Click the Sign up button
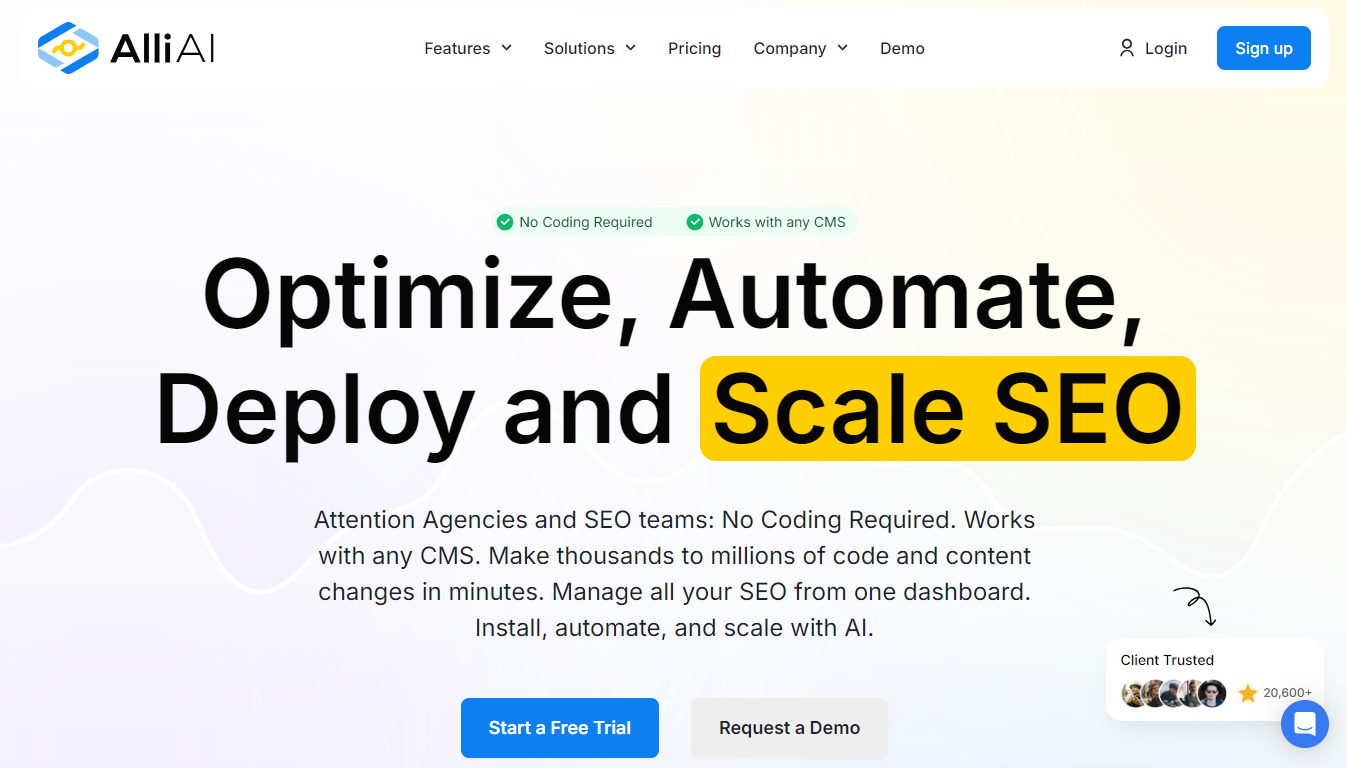Viewport: 1347px width, 768px height. click(x=1263, y=48)
